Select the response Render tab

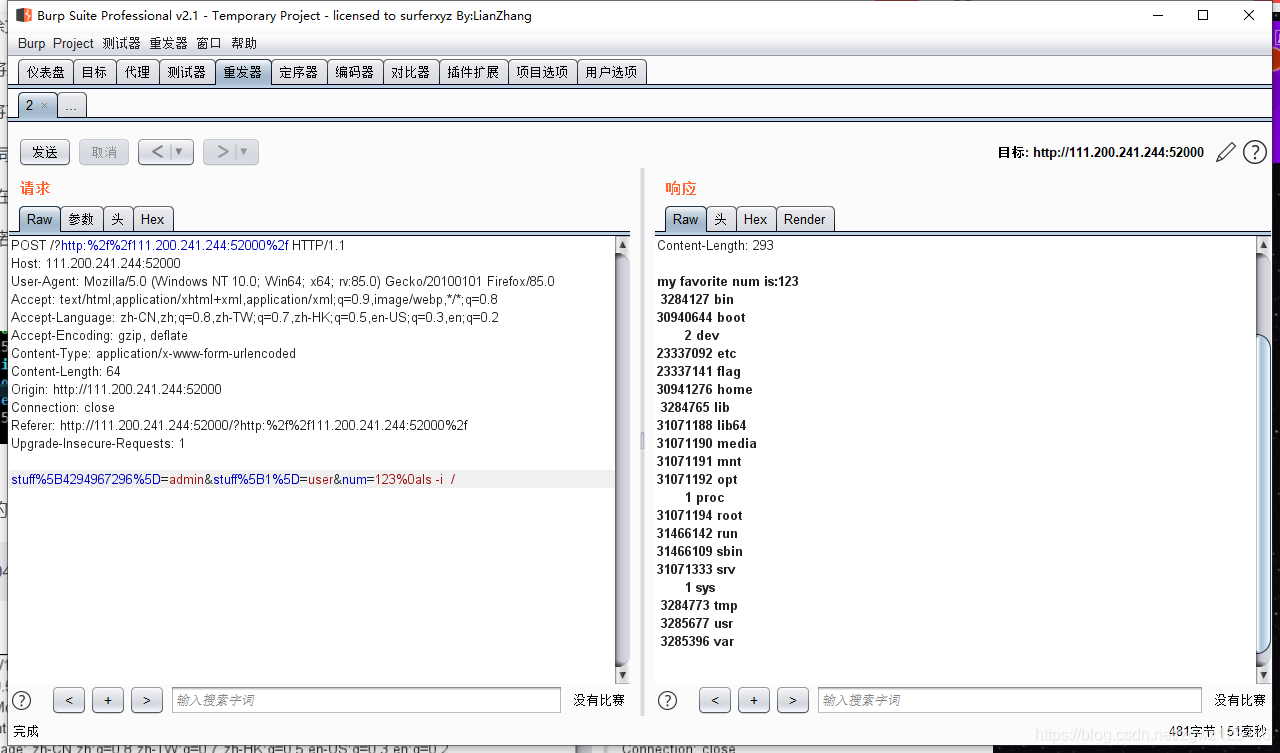pos(804,219)
